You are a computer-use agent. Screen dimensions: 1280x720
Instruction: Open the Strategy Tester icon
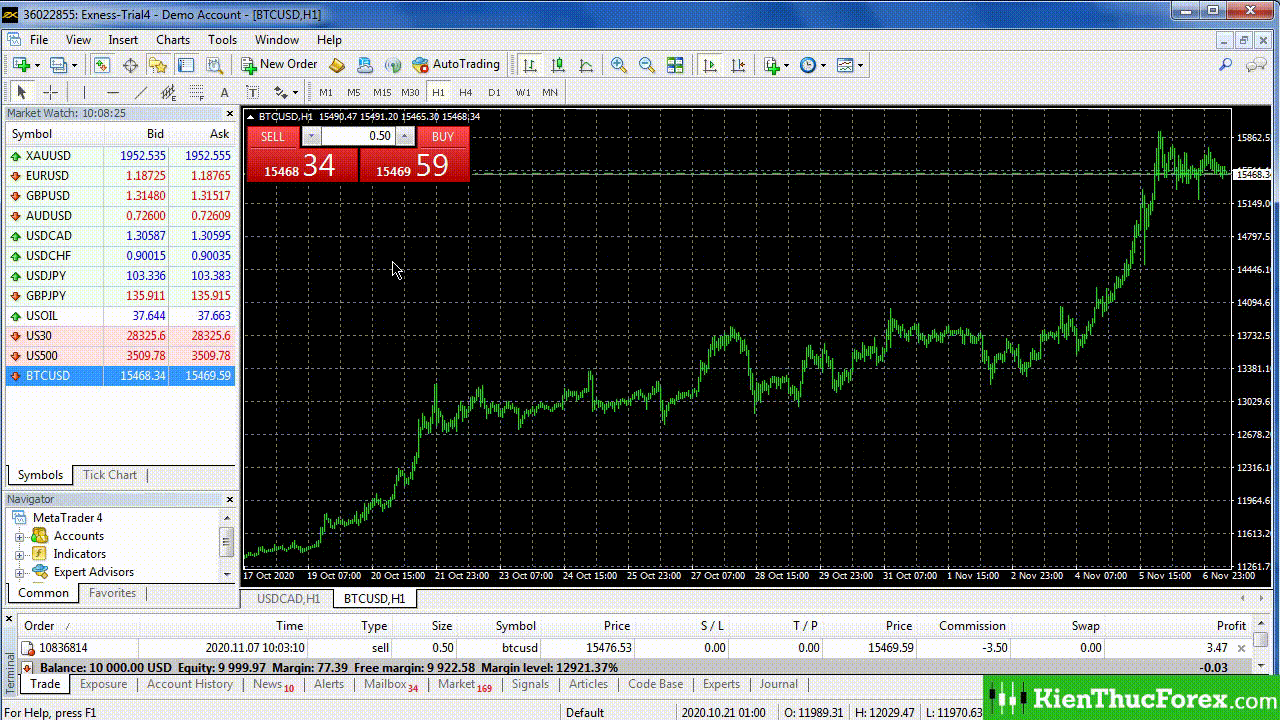click(214, 65)
